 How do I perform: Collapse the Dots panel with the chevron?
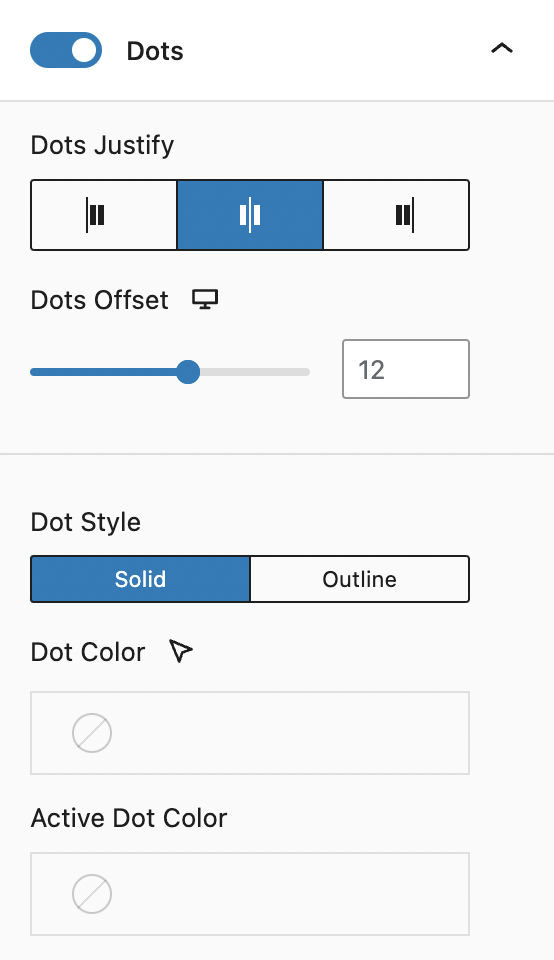pos(502,48)
